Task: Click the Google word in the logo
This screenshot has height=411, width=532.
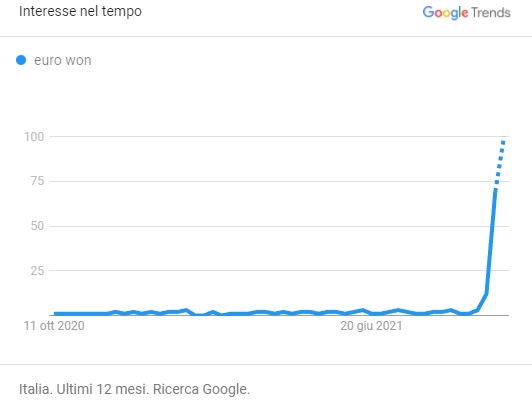Action: [x=445, y=13]
